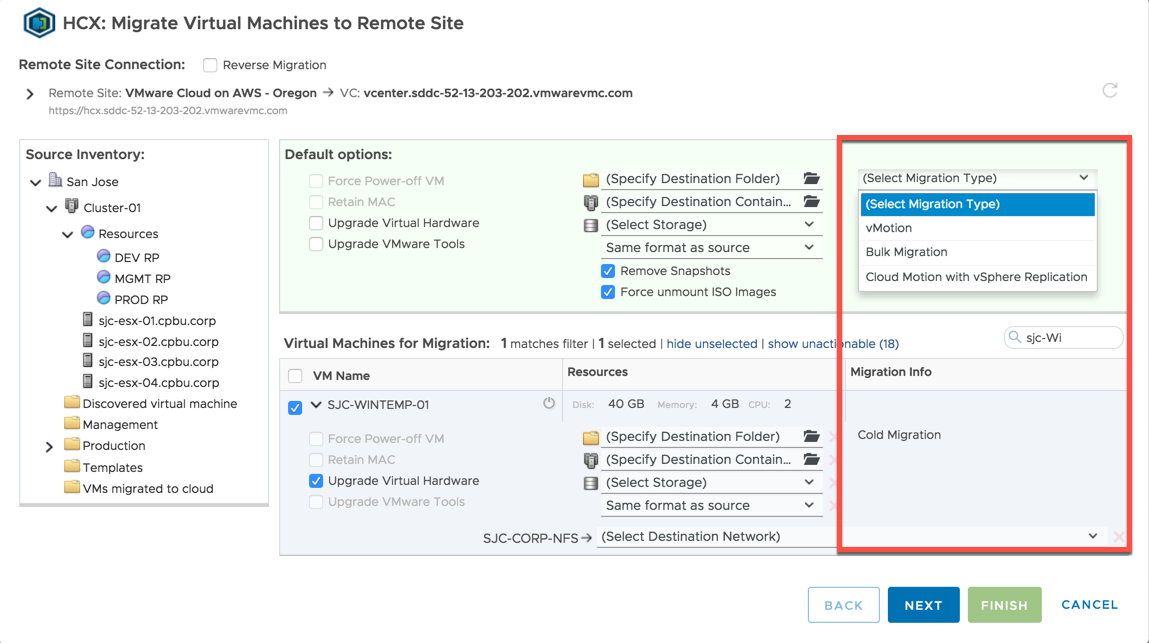Click the Next button

(x=923, y=605)
